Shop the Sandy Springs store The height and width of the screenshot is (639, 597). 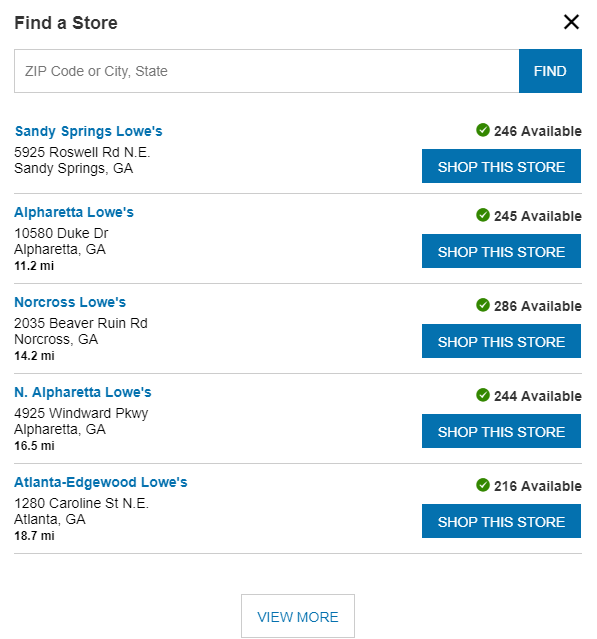point(501,166)
